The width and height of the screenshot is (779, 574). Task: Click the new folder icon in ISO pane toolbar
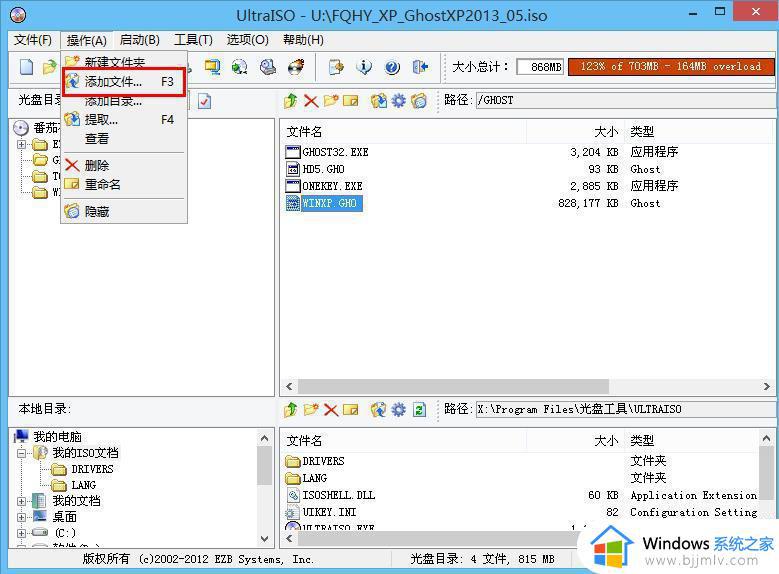coord(331,101)
